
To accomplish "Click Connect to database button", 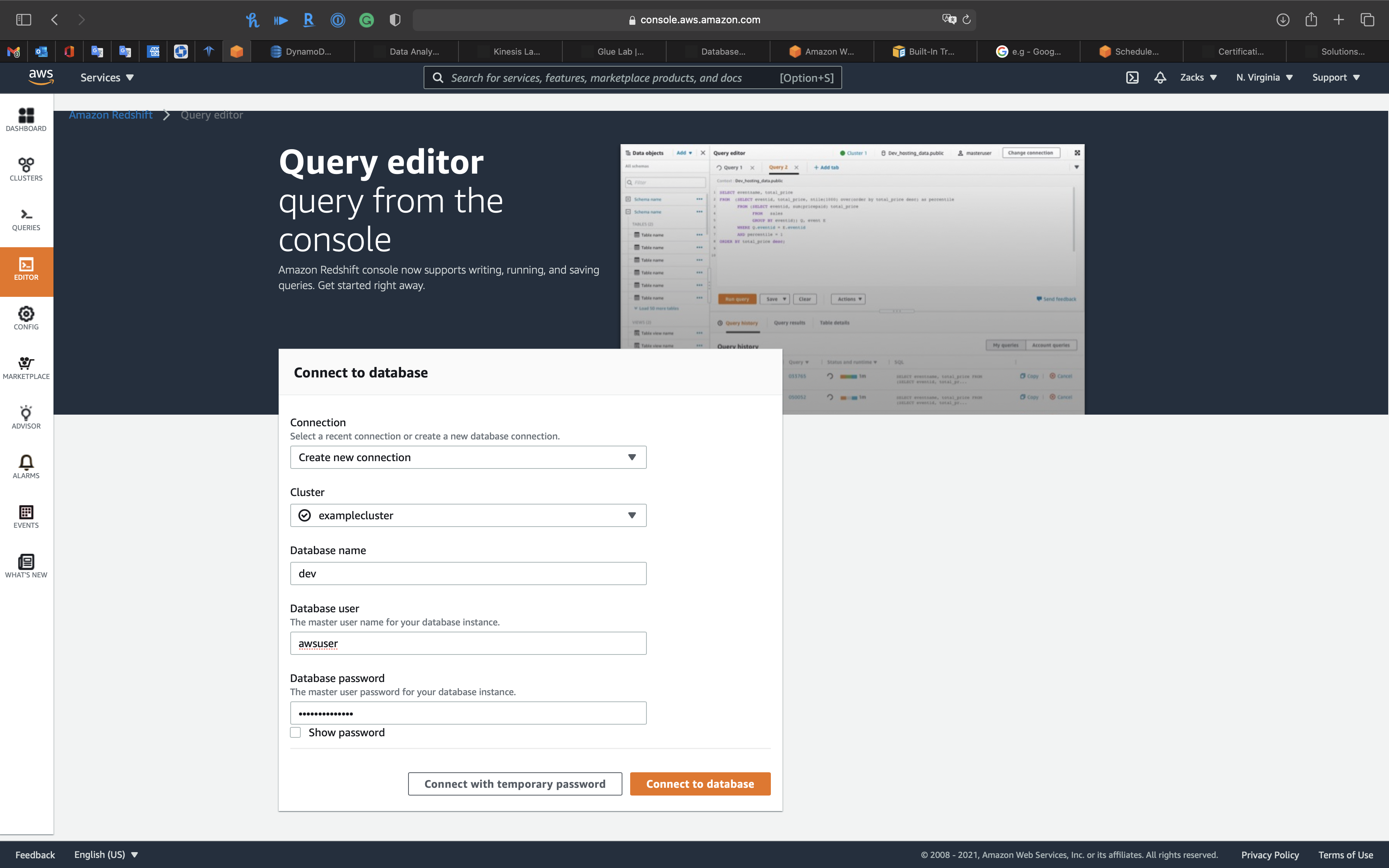I will 700,784.
